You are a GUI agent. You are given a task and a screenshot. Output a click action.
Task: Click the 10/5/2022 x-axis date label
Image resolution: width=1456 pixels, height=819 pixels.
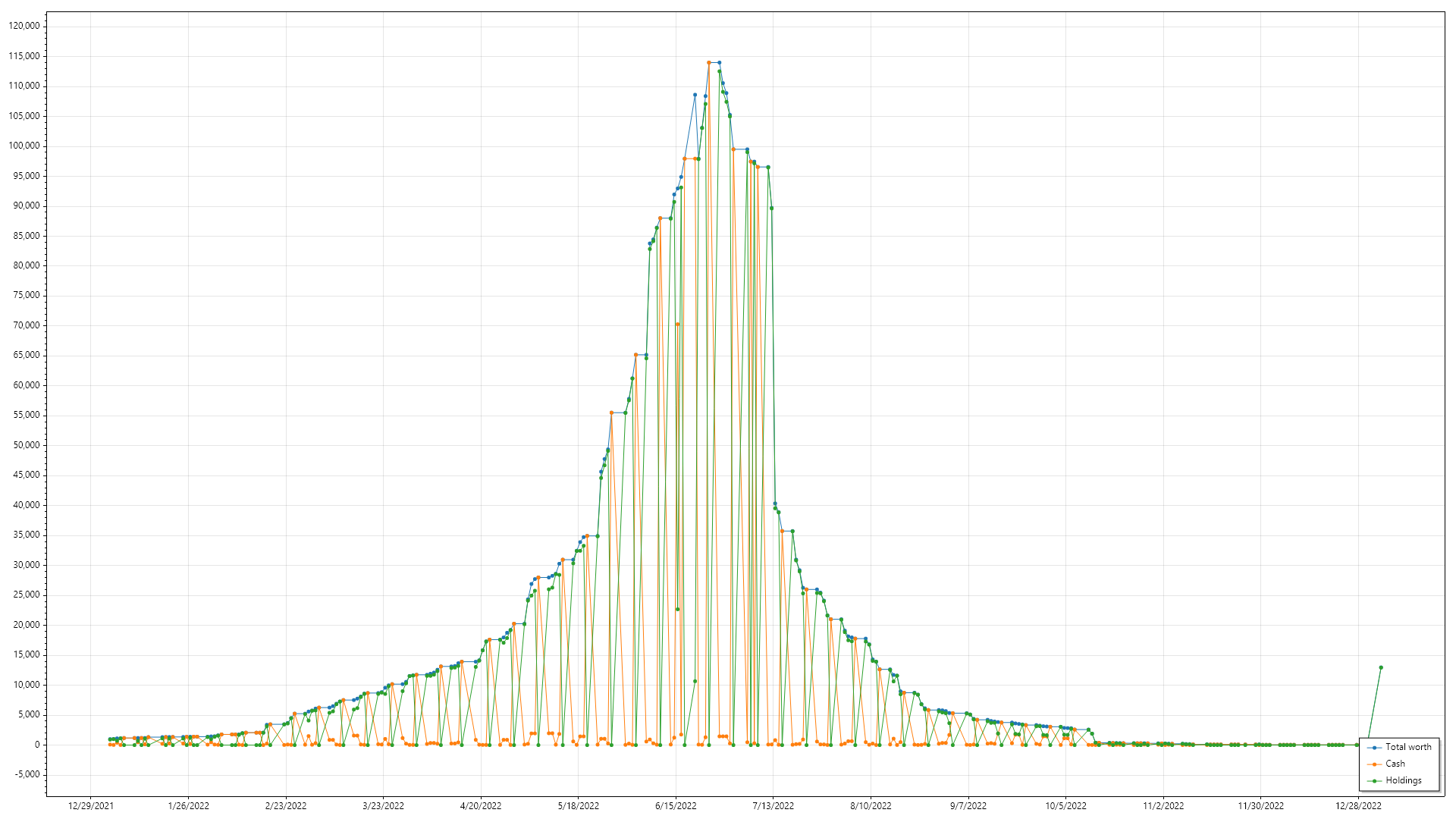[1065, 806]
